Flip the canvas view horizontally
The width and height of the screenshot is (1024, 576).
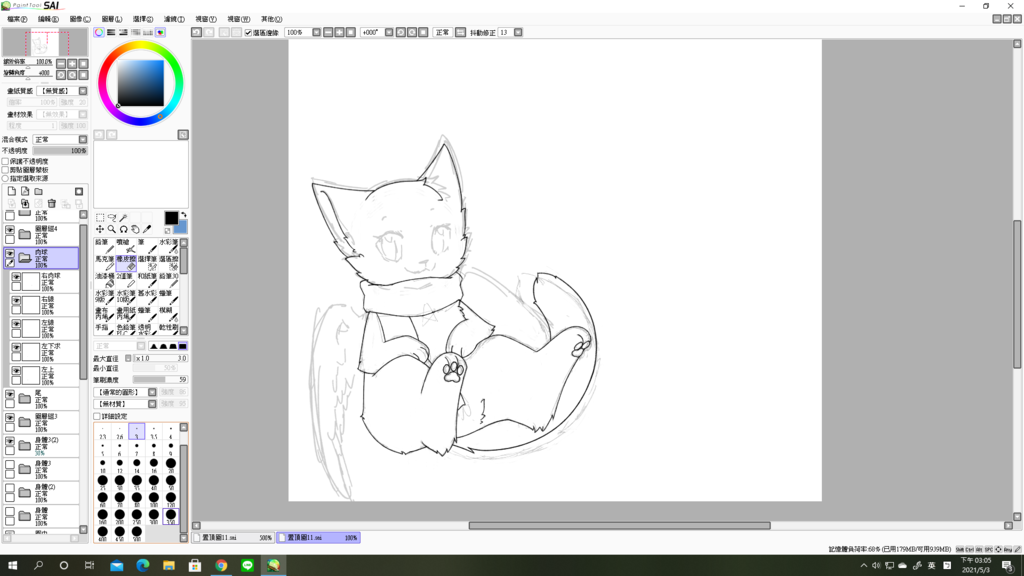(460, 32)
